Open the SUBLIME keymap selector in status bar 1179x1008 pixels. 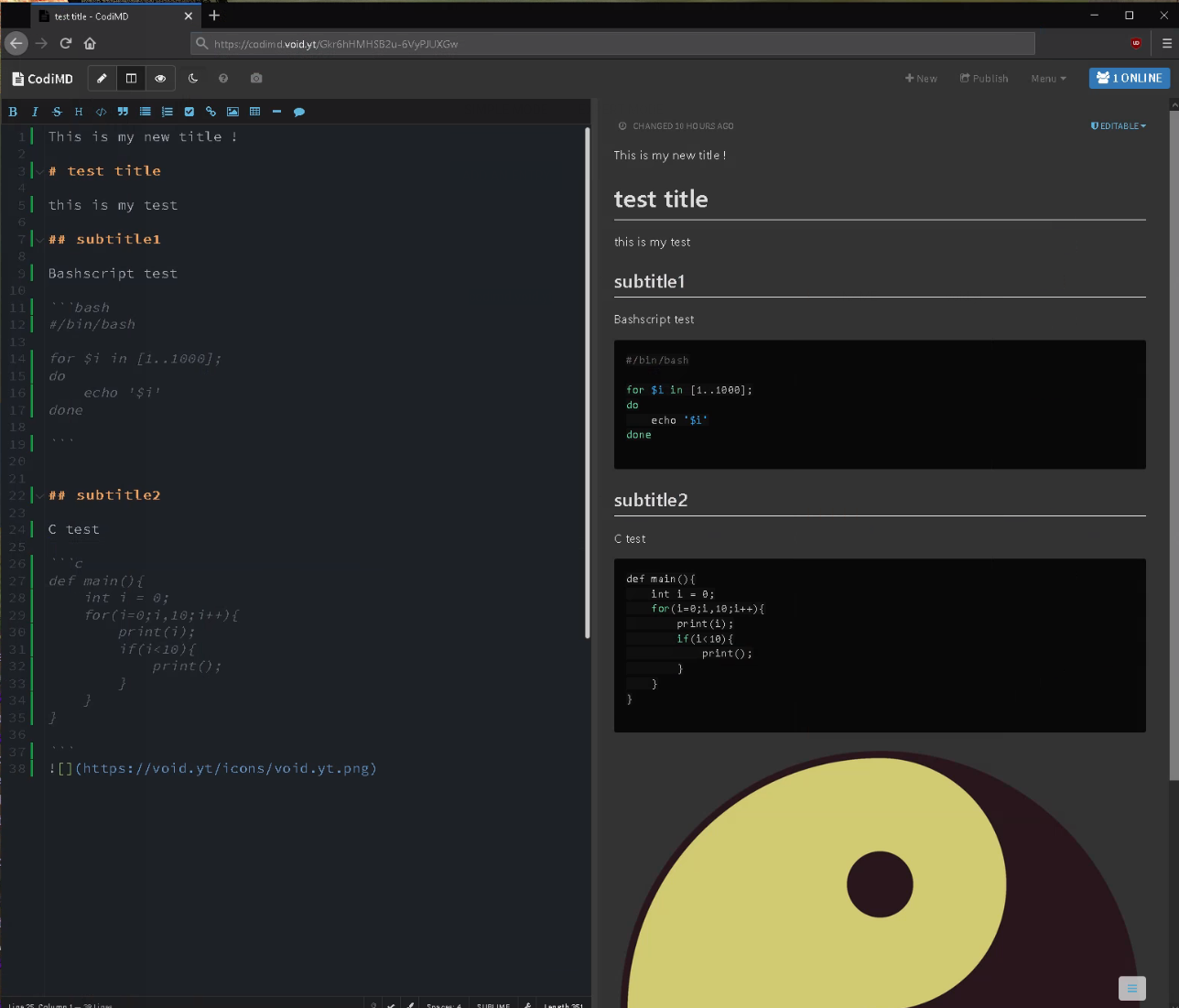(493, 1004)
